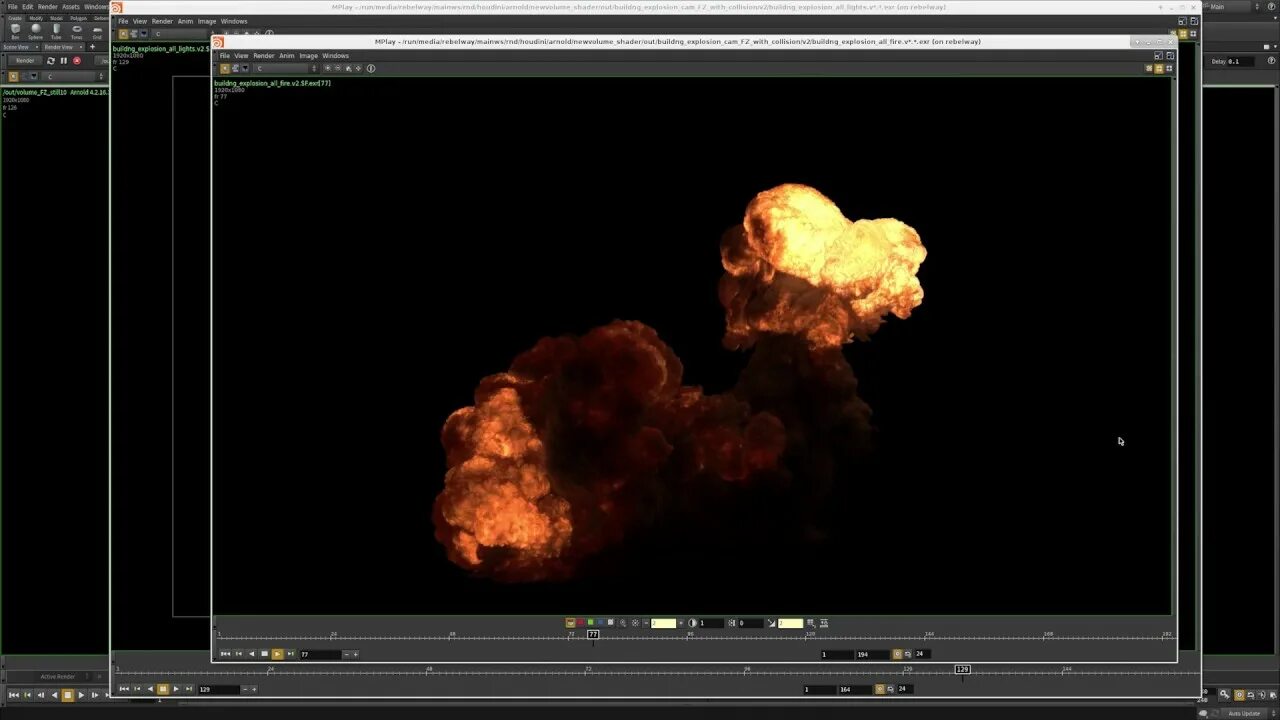
Task: Click Render button in Houdini render view
Action: click(x=25, y=61)
